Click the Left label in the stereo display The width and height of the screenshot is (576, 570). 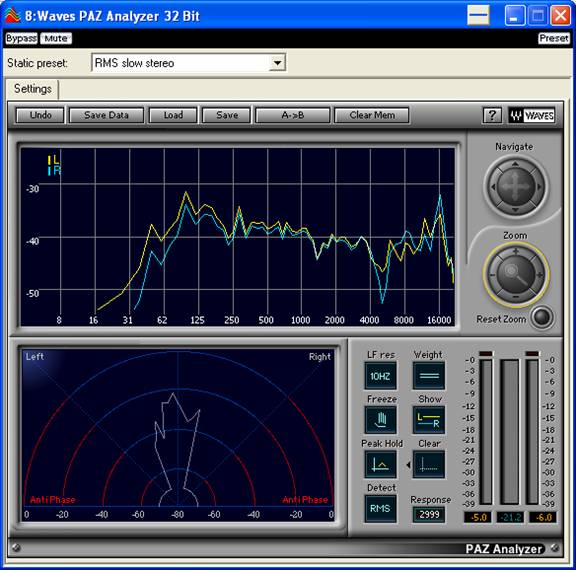(x=35, y=357)
